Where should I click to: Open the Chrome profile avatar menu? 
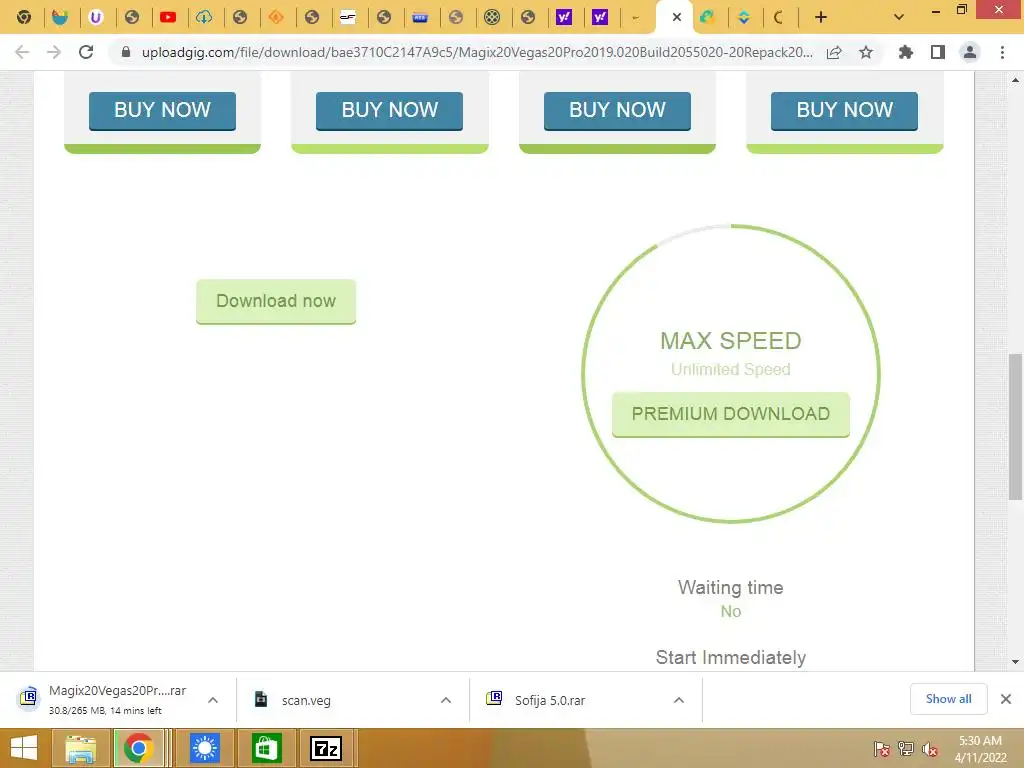point(970,52)
